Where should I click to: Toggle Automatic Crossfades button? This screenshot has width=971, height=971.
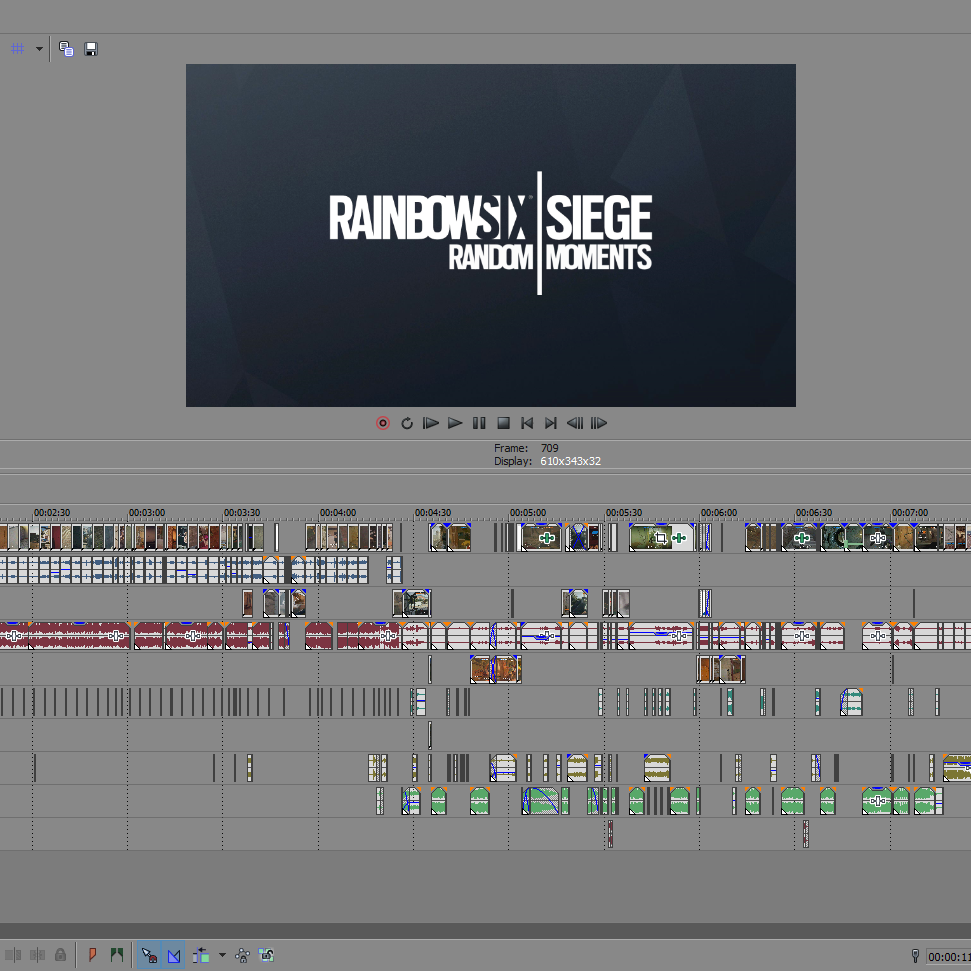pyautogui.click(x=174, y=955)
